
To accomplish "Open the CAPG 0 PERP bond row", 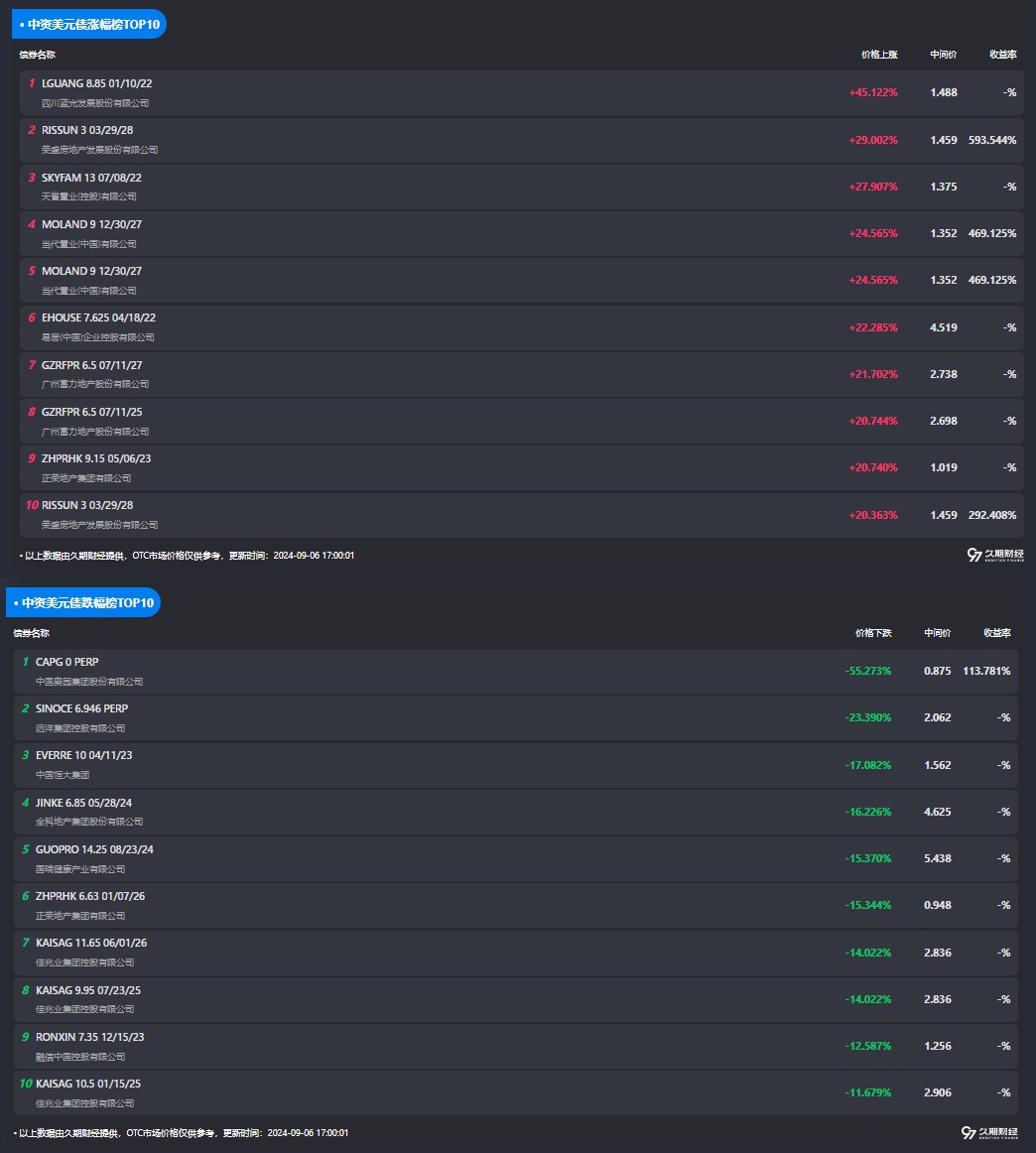I will [x=67, y=662].
